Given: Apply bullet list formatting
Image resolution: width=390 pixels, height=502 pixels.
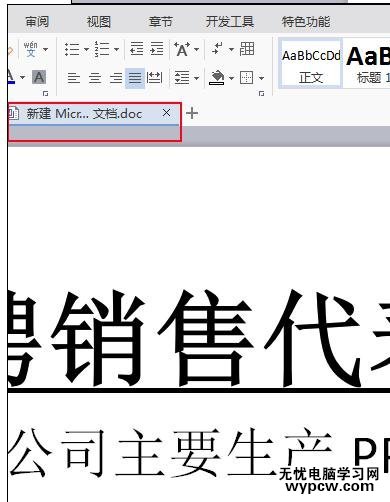Looking at the screenshot, I should 72,49.
